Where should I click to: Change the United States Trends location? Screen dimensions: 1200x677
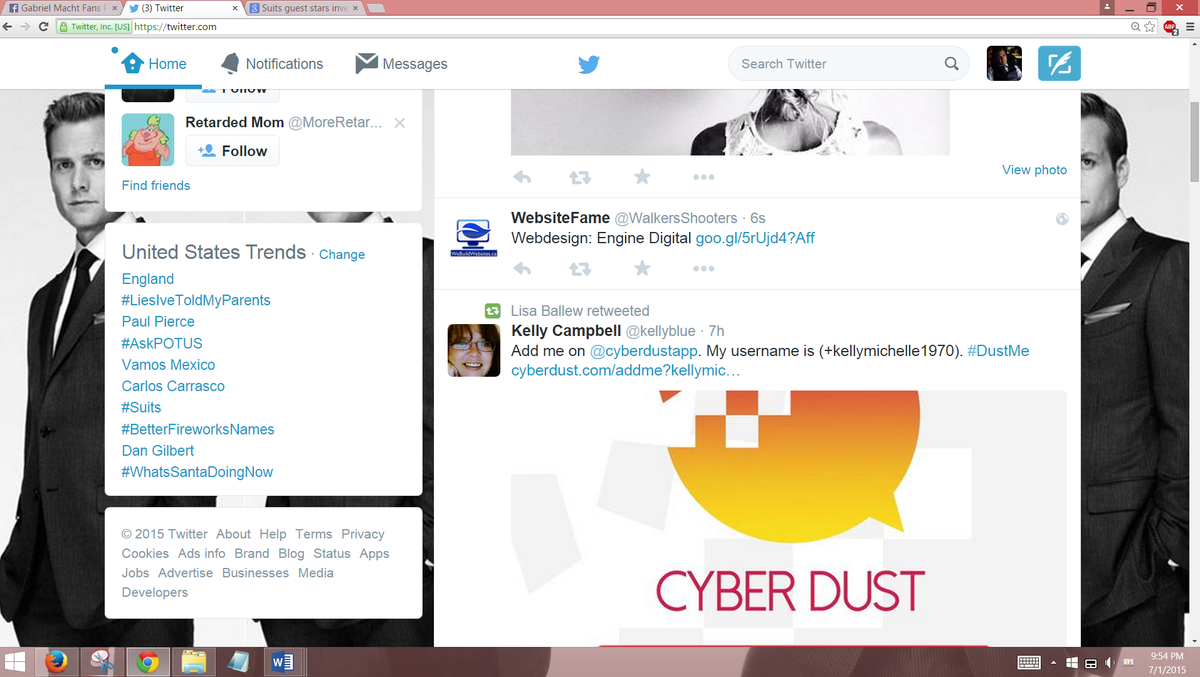[x=342, y=254]
